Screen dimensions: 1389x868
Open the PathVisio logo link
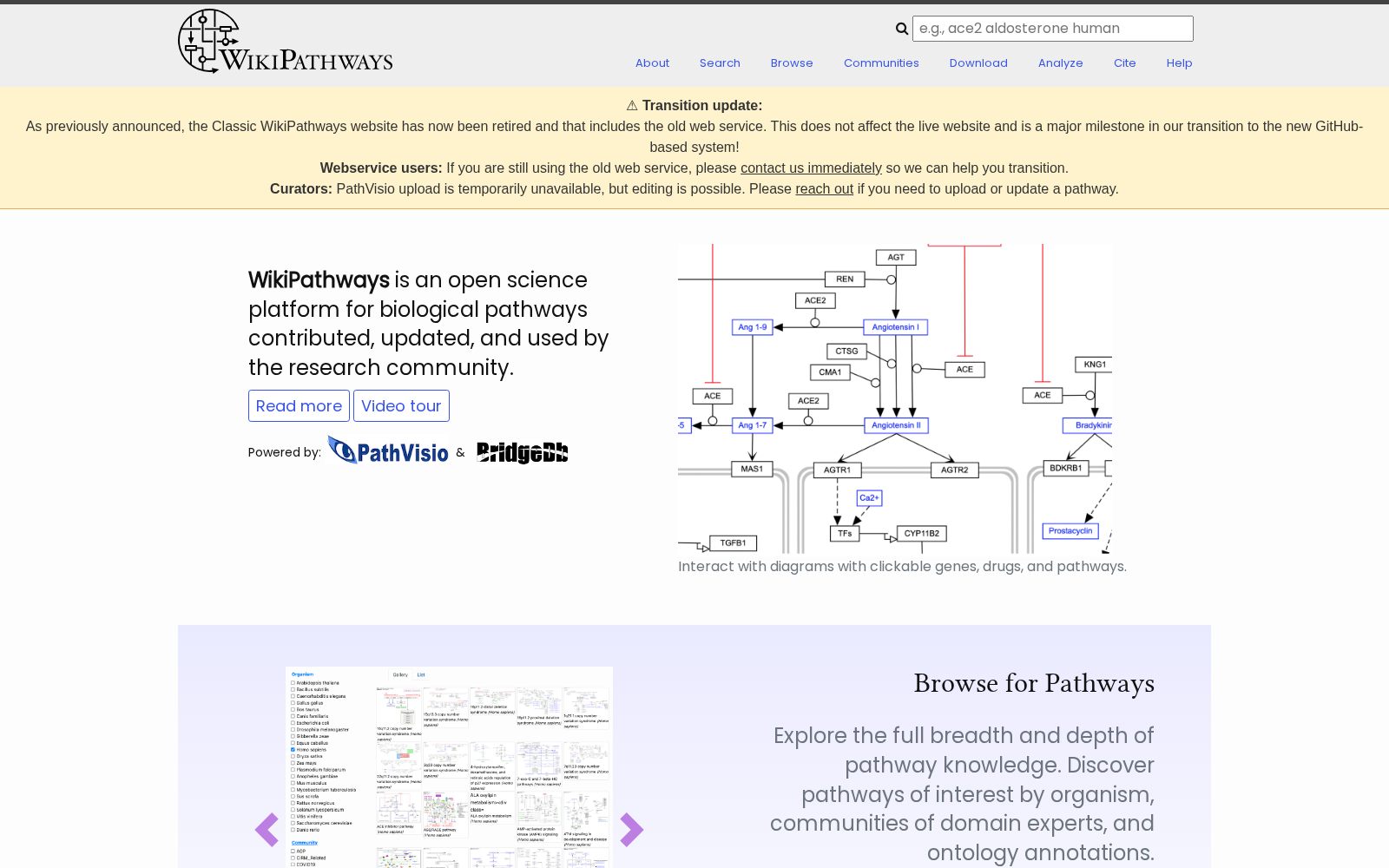[x=388, y=450]
